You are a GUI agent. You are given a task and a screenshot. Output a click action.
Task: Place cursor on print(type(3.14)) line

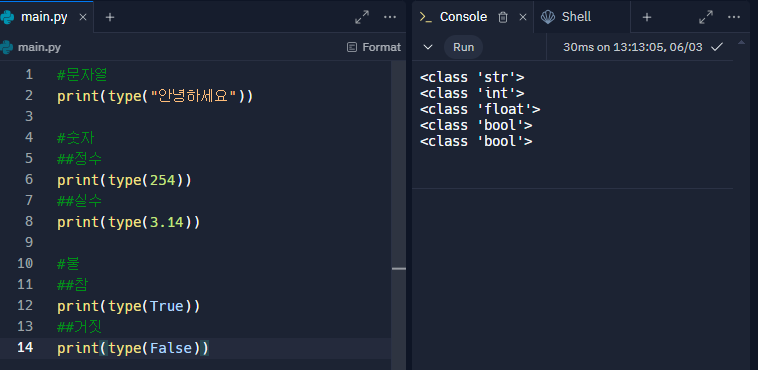[x=129, y=222]
